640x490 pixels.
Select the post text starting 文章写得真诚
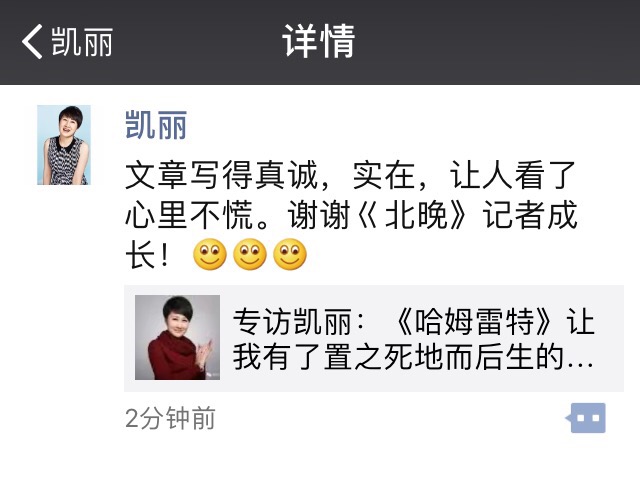[x=351, y=215]
